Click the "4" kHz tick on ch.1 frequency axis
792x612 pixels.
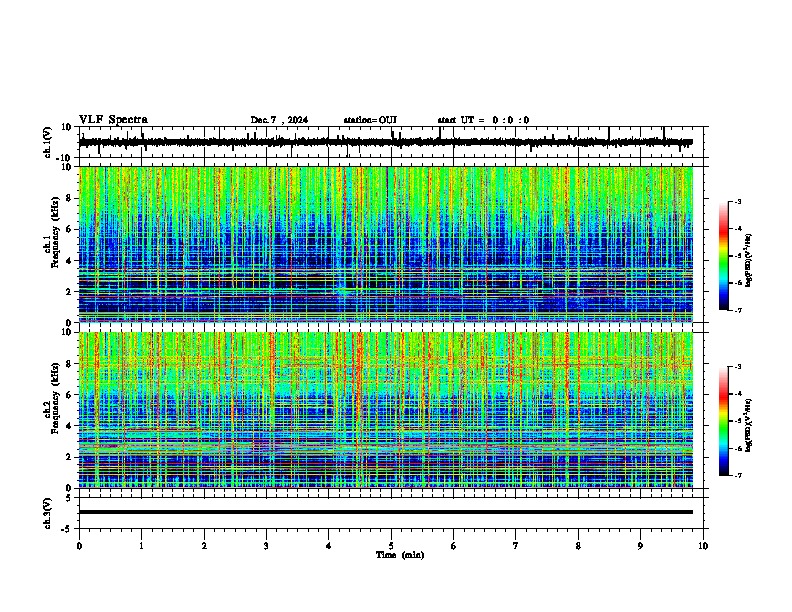click(x=69, y=261)
